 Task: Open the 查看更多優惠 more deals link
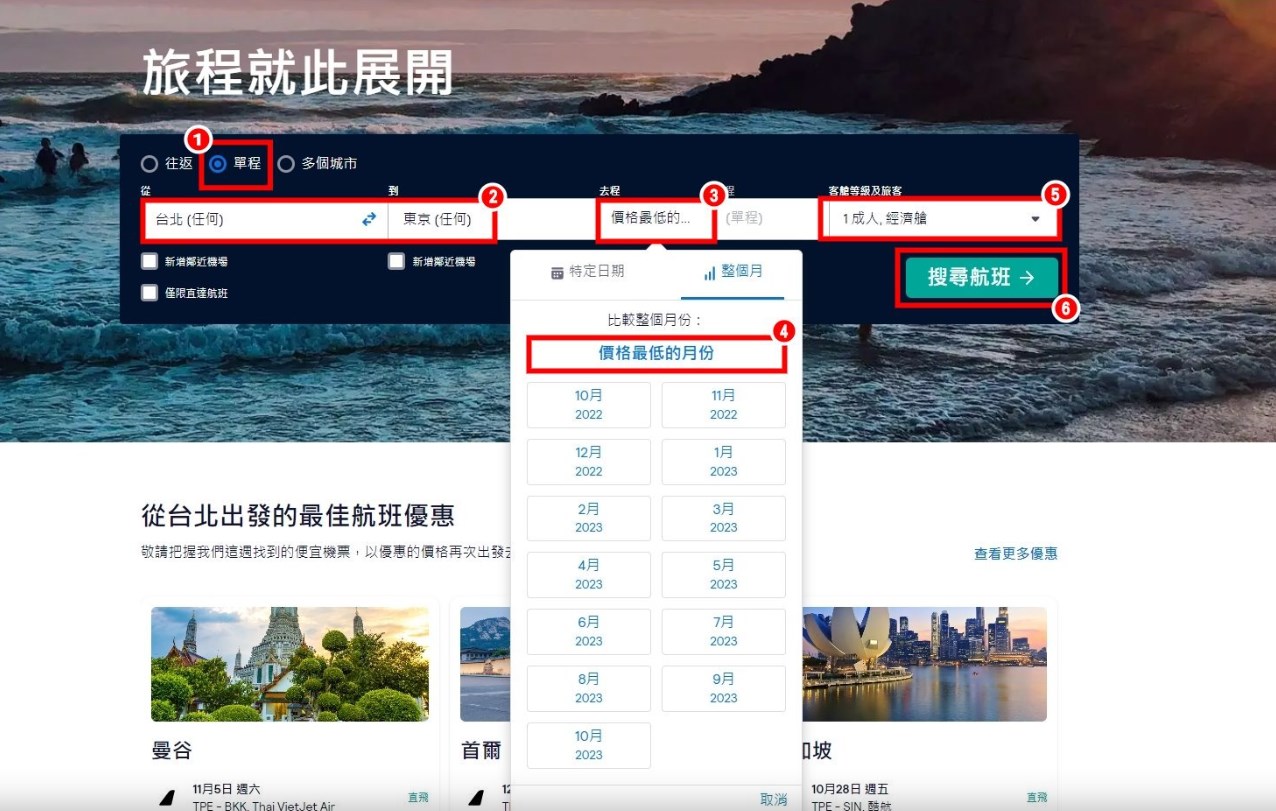pyautogui.click(x=1015, y=554)
